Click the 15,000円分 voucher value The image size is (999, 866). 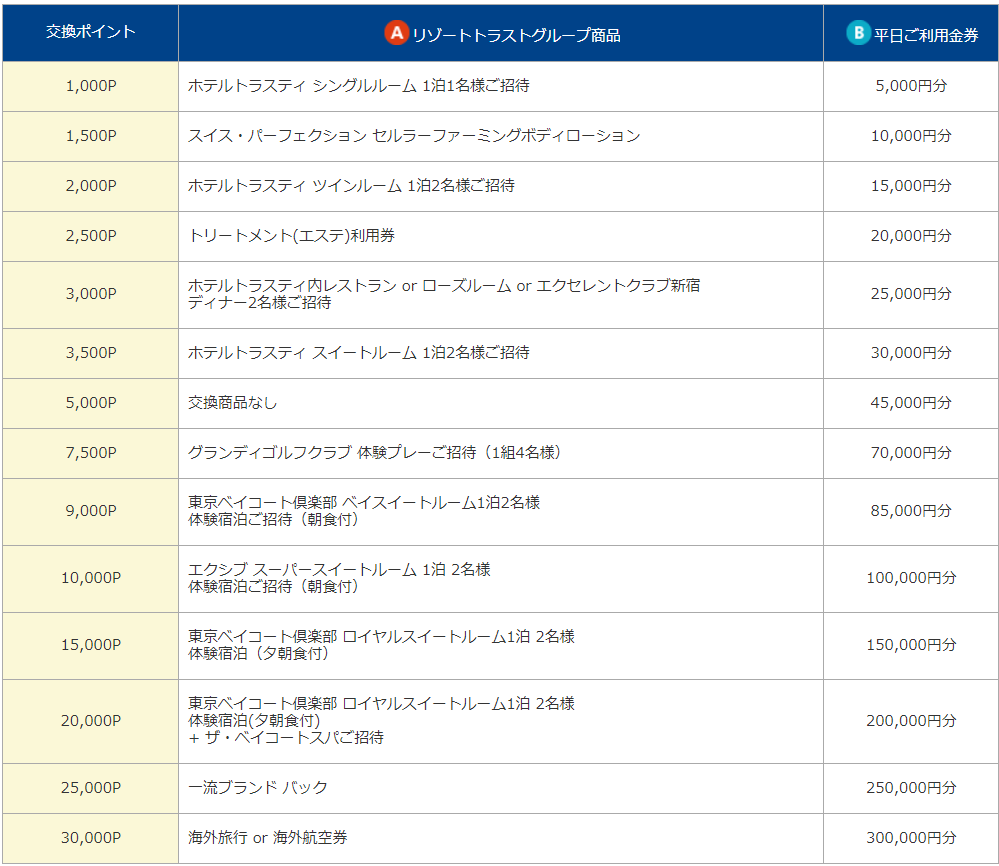click(911, 185)
